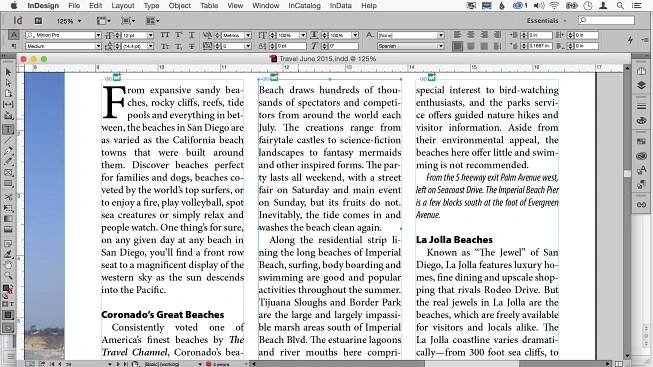Select the Rectangle Frame tool
Image resolution: width=653 pixels, height=367 pixels.
tap(8, 172)
